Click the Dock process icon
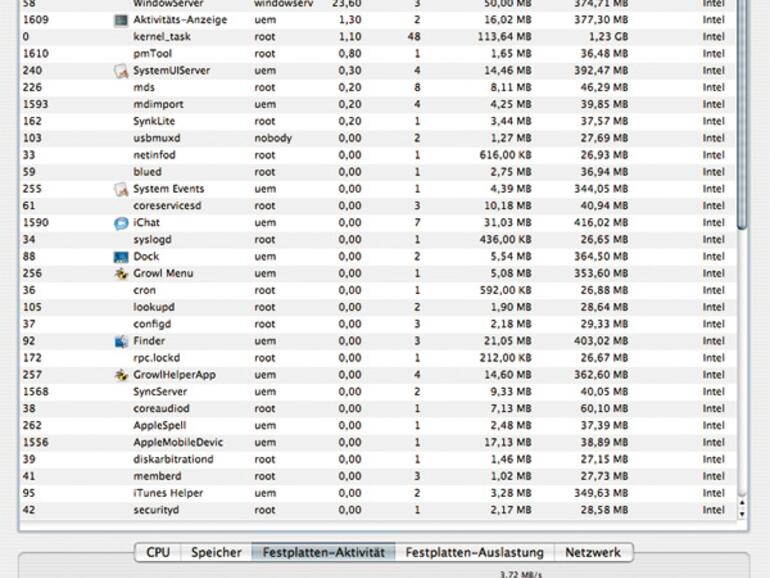The height and width of the screenshot is (578, 770). pyautogui.click(x=121, y=257)
